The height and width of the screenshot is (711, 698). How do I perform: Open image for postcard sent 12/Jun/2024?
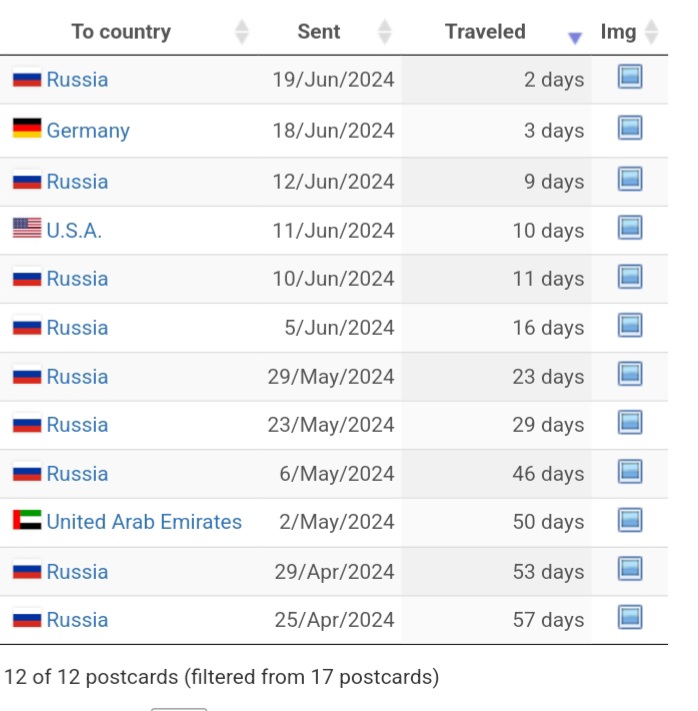point(629,179)
